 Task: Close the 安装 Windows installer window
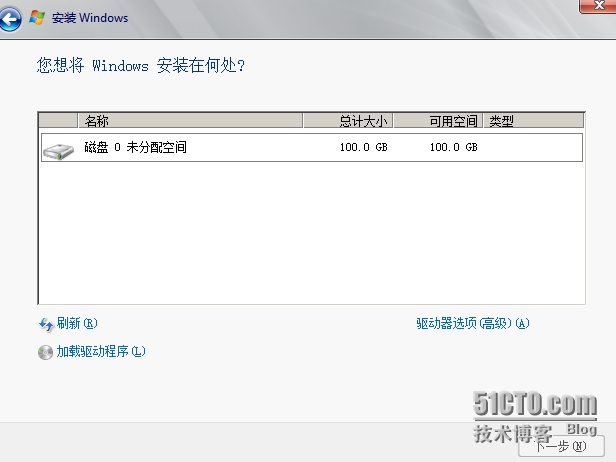point(598,6)
